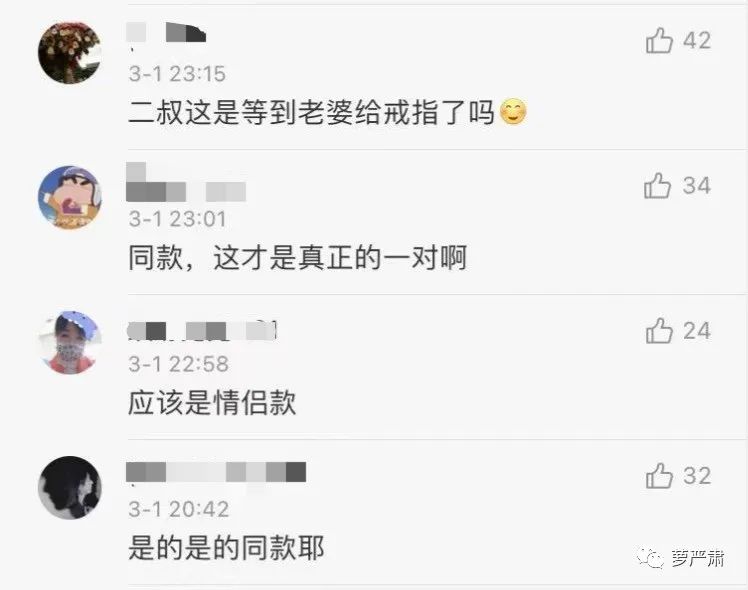Click the smiling emoji in first comment
Image resolution: width=748 pixels, height=590 pixels.
[x=513, y=112]
